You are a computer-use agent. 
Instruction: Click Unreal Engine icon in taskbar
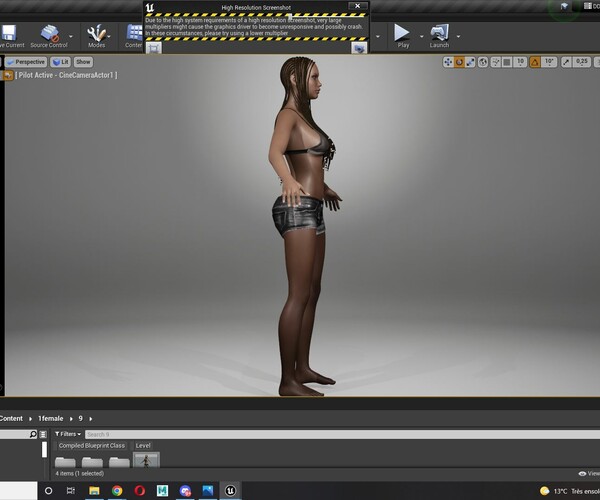230,490
